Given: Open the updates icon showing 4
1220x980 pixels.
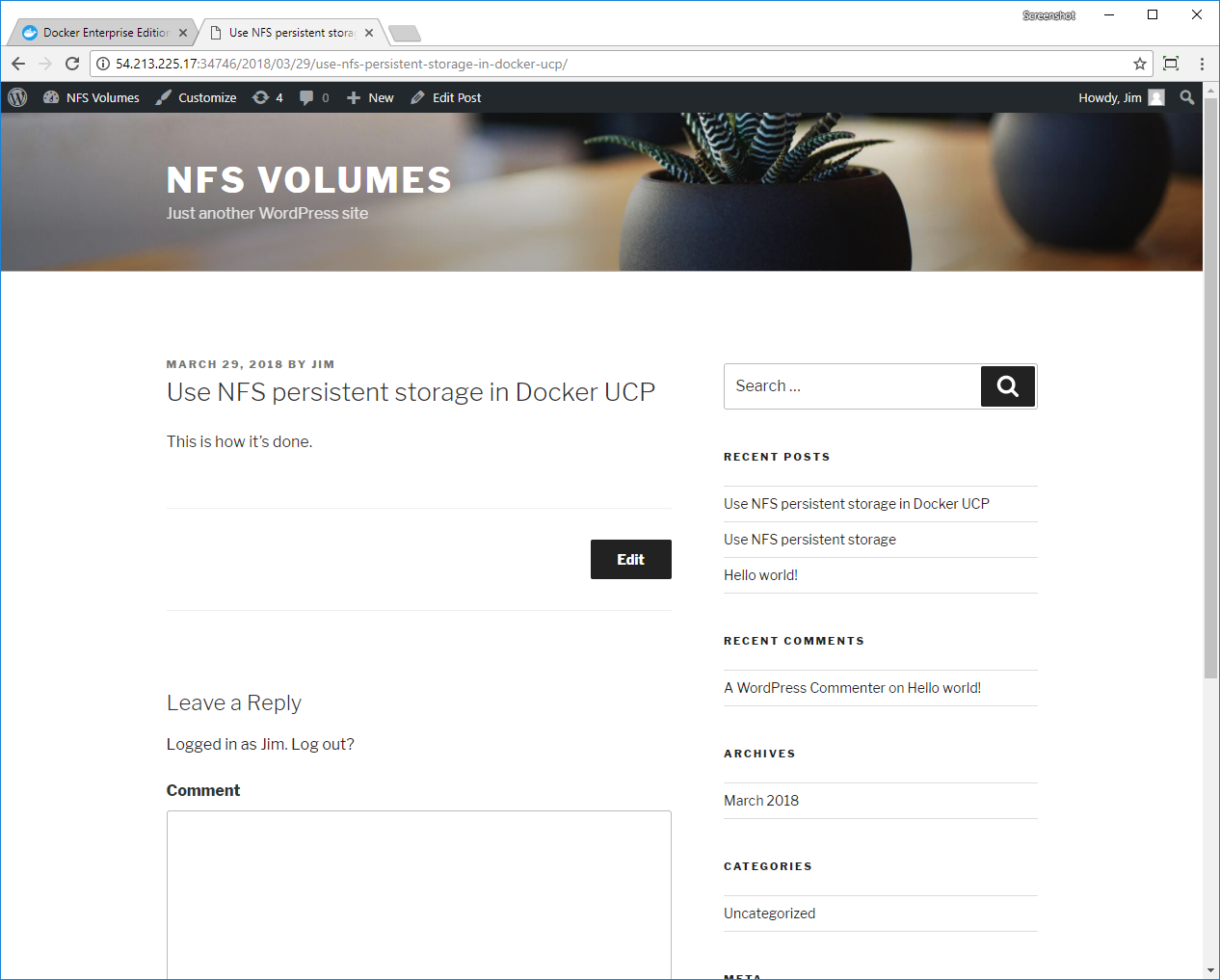Looking at the screenshot, I should (268, 97).
